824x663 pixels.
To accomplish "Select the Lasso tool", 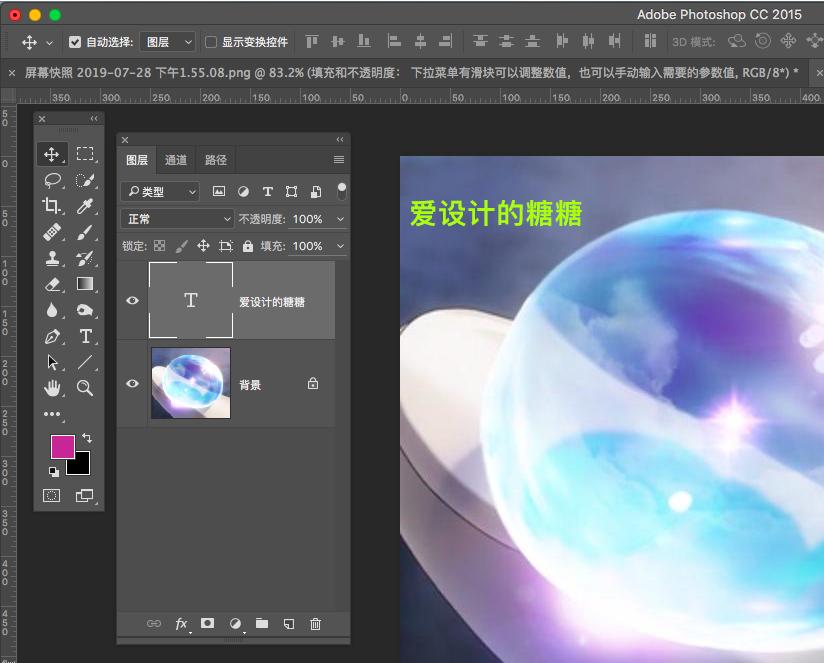I will (53, 180).
